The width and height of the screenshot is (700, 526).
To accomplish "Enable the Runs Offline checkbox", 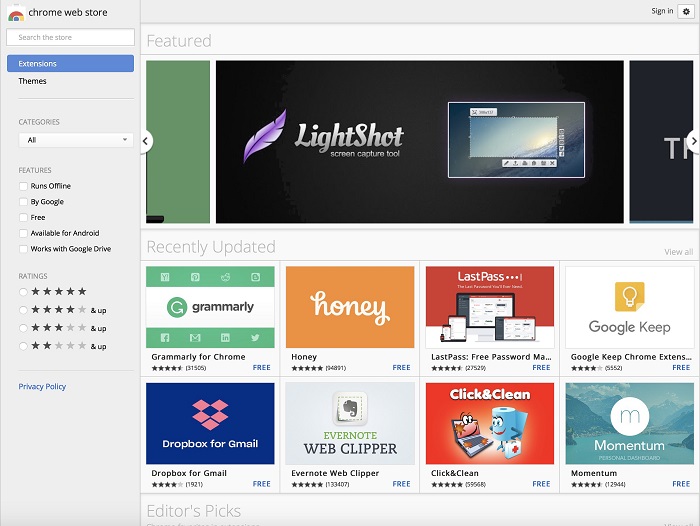I will pyautogui.click(x=23, y=186).
